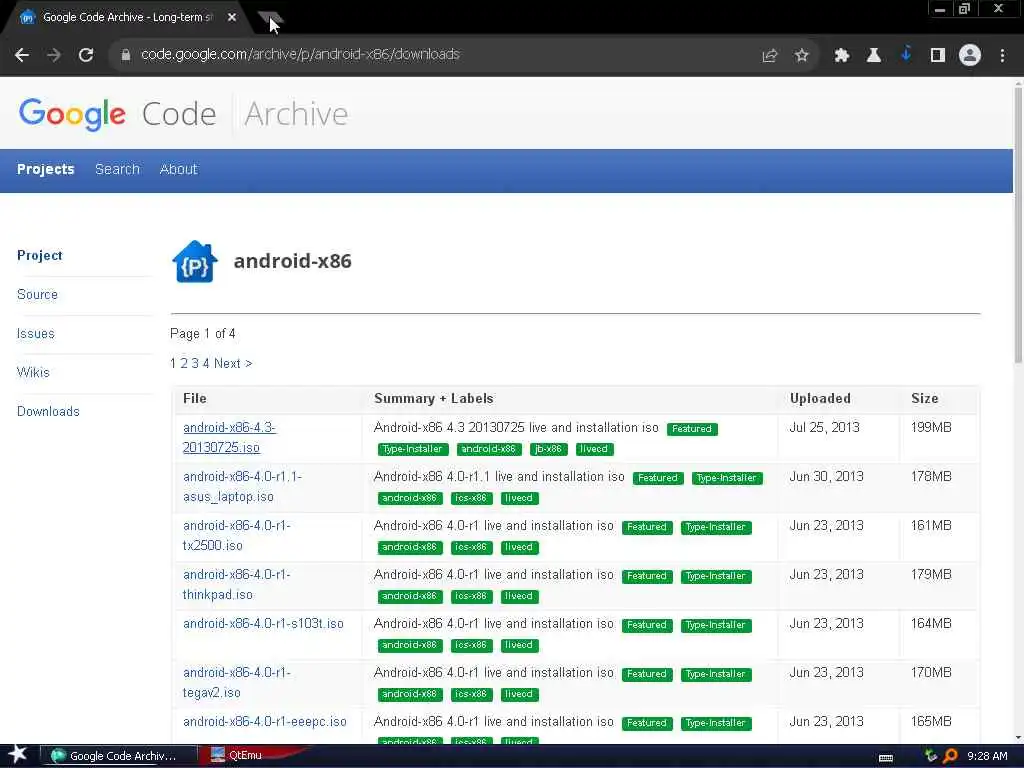Screen dimensions: 1024x768
Task: Click the magnifier search tray icon
Action: tap(950, 756)
